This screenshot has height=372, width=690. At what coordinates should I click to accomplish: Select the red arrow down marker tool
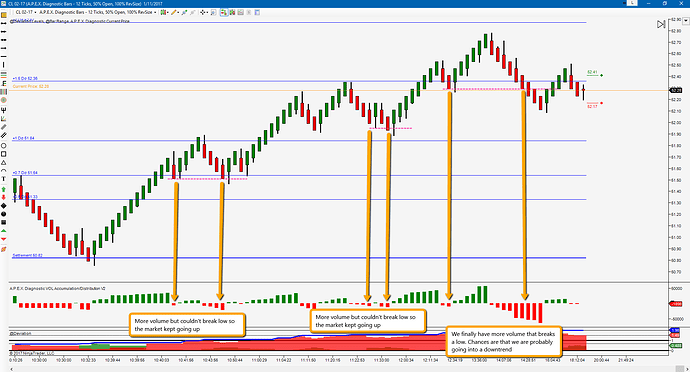[x=4, y=197]
